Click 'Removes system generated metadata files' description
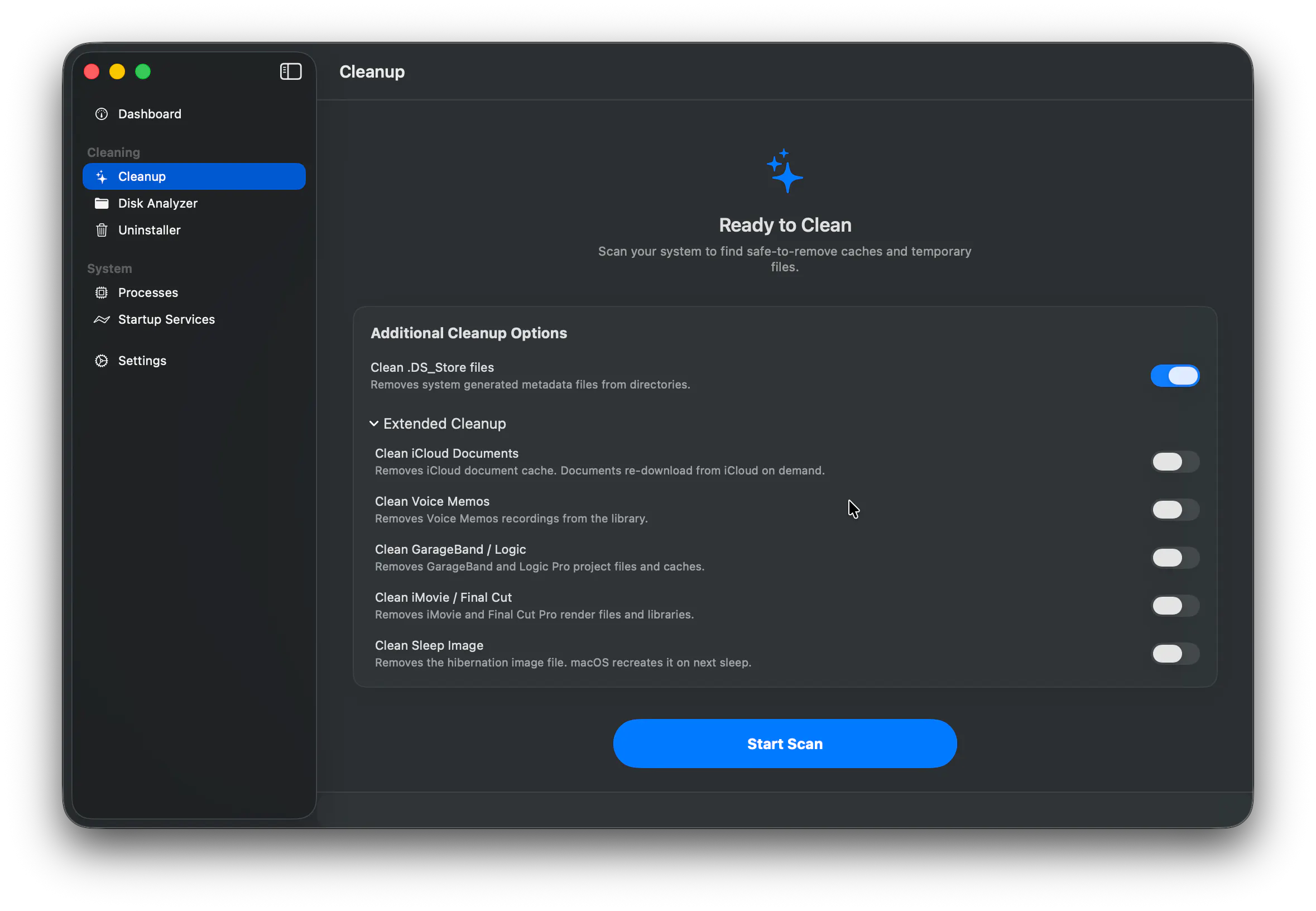 [x=530, y=384]
